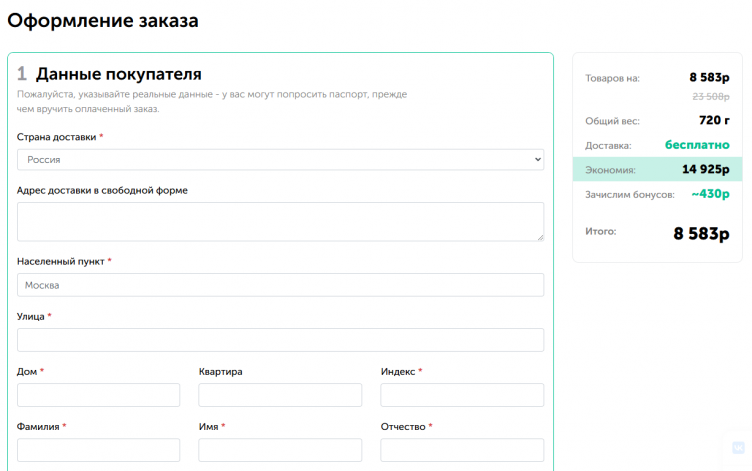Click the бесплатно delivery value
This screenshot has height=471, width=752.
pos(697,145)
